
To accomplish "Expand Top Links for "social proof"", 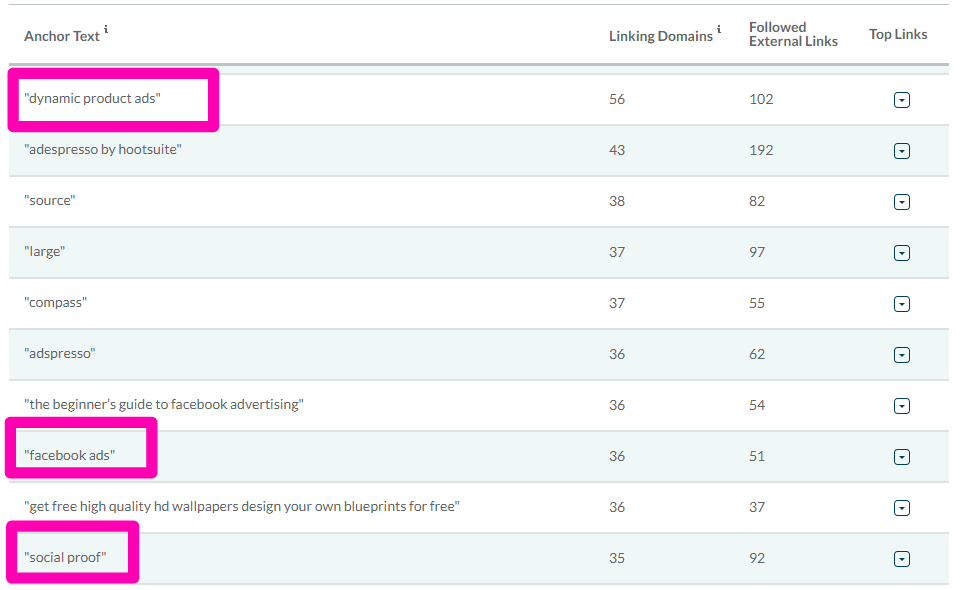I will point(901,559).
